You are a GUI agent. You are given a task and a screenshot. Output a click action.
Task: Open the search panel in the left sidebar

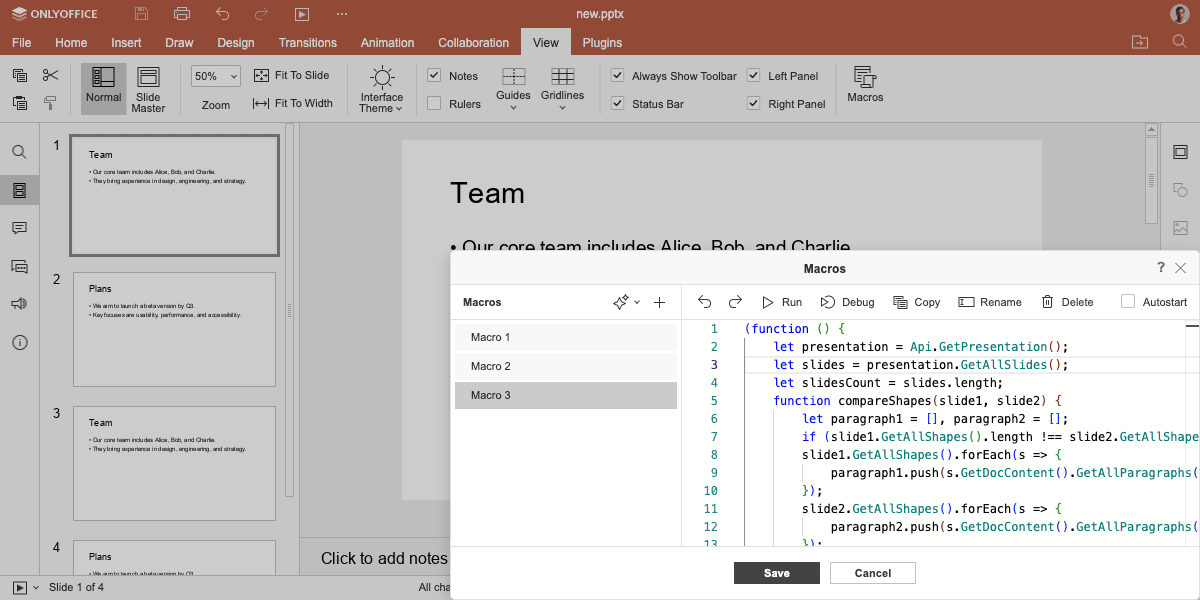[x=20, y=152]
